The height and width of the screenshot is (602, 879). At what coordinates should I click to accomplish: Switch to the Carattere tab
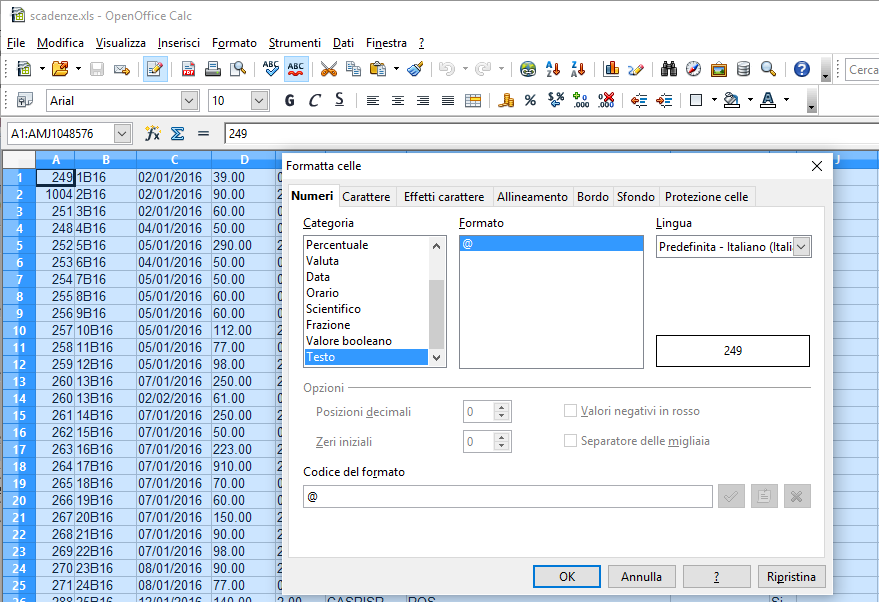(366, 197)
